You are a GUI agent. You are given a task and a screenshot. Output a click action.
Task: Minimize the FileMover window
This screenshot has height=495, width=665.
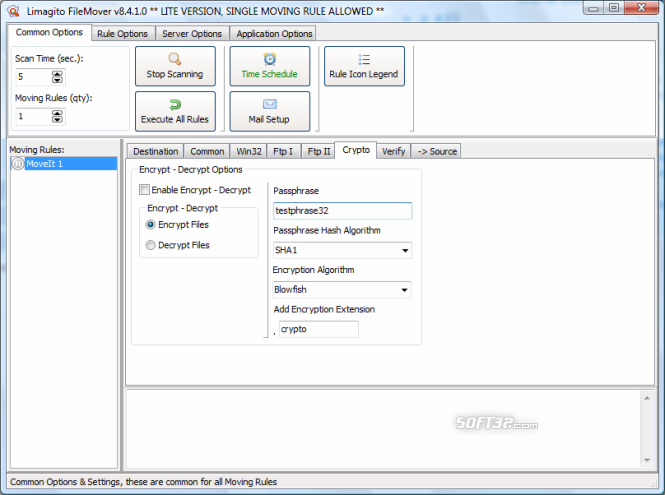pos(593,8)
